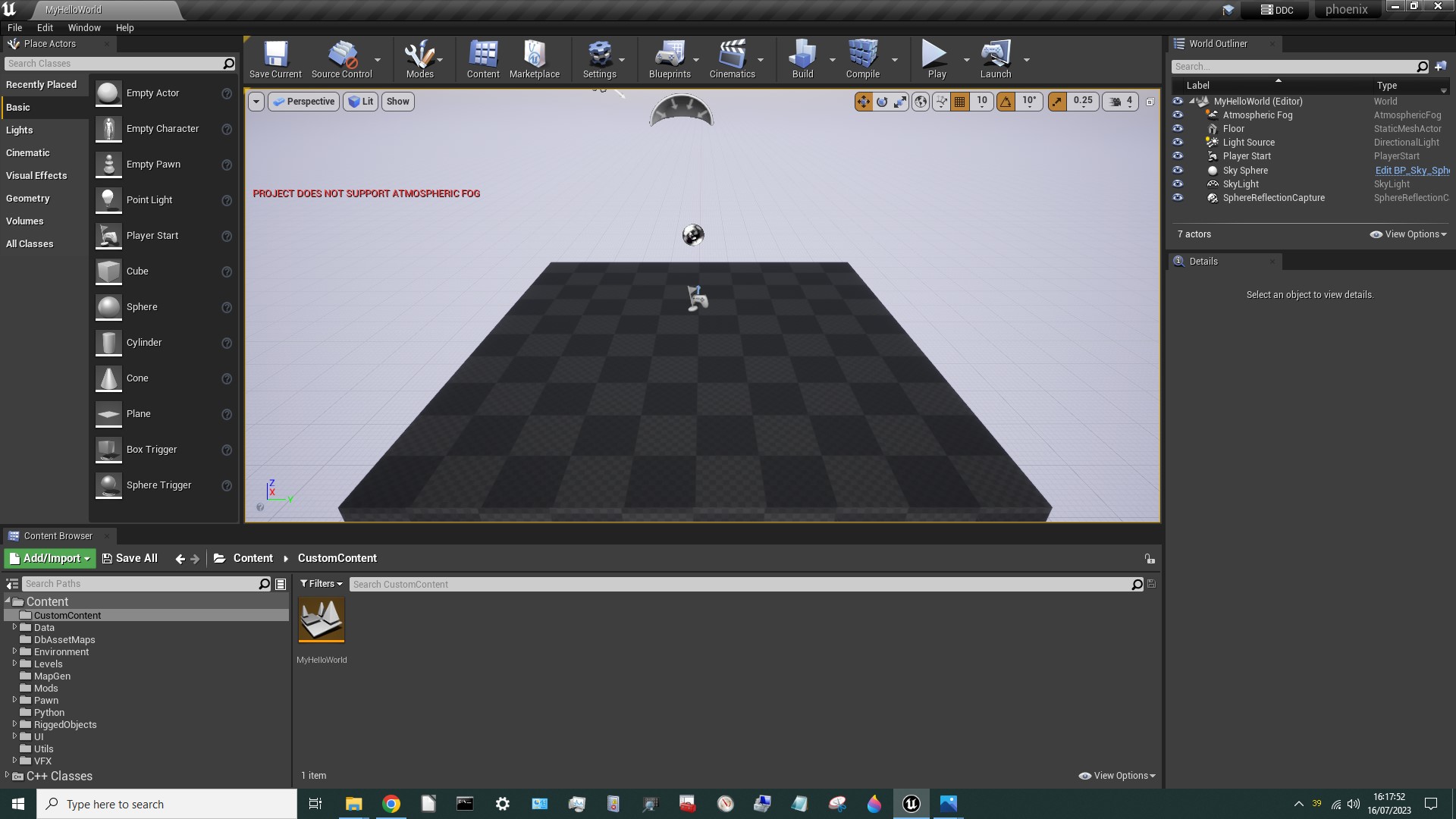The width and height of the screenshot is (1456, 819).
Task: Open the Window menu
Action: 84,27
